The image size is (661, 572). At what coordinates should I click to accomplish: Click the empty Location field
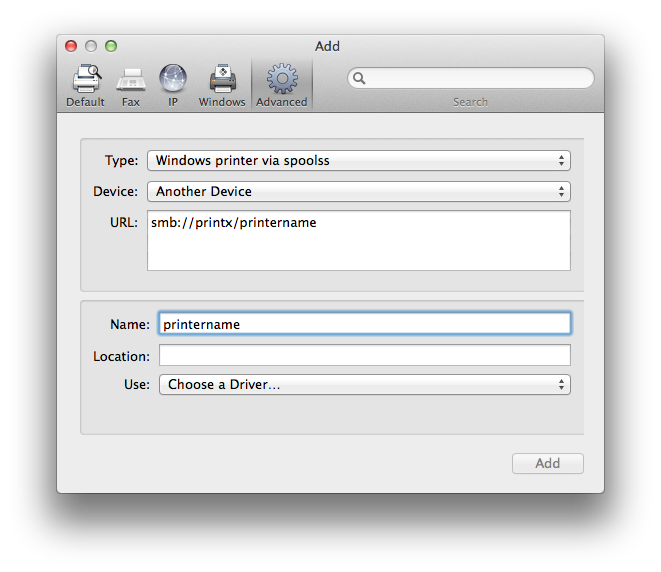(x=365, y=355)
